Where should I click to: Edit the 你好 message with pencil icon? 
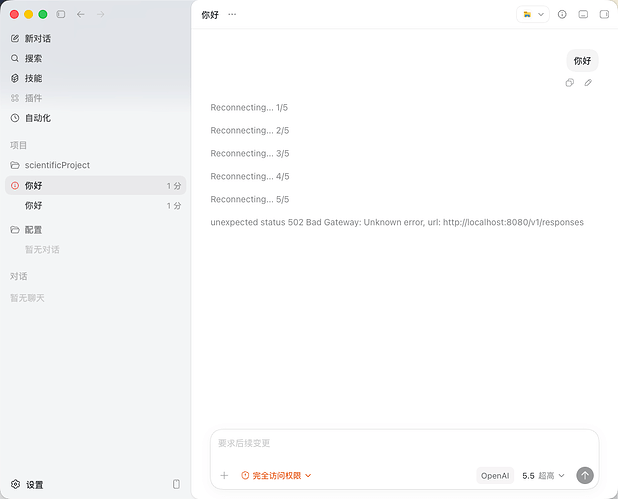coord(588,83)
